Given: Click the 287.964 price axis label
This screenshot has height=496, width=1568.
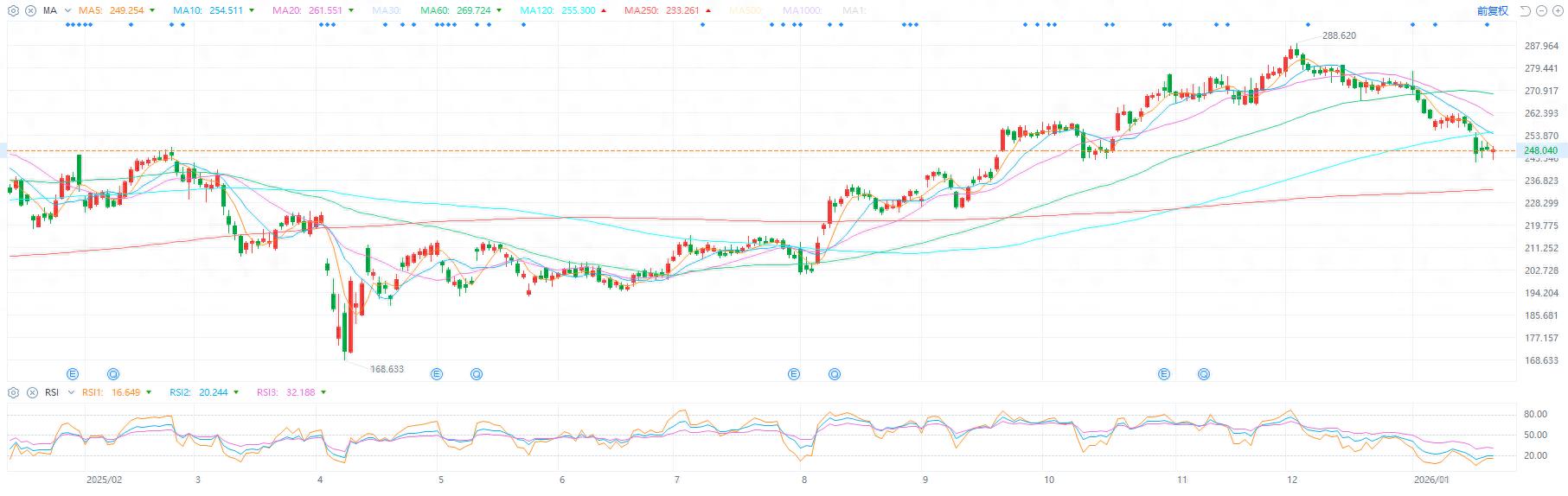Looking at the screenshot, I should point(1541,47).
